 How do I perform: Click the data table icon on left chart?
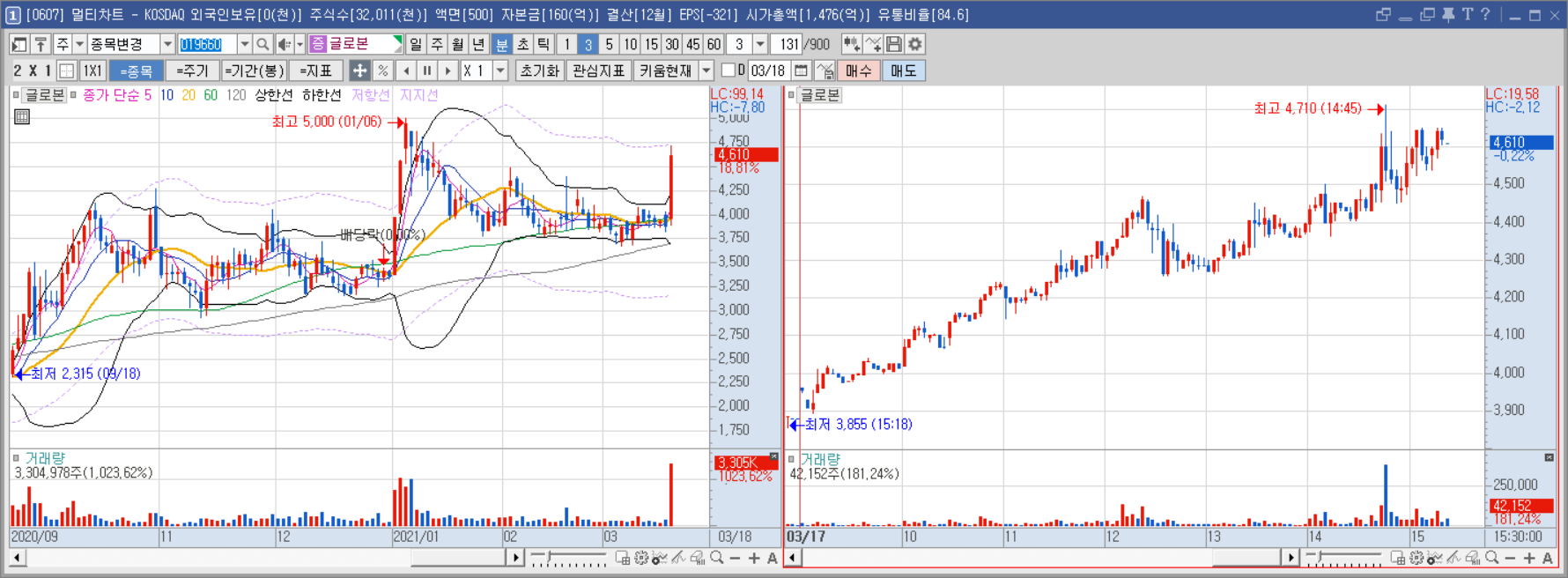(x=22, y=116)
